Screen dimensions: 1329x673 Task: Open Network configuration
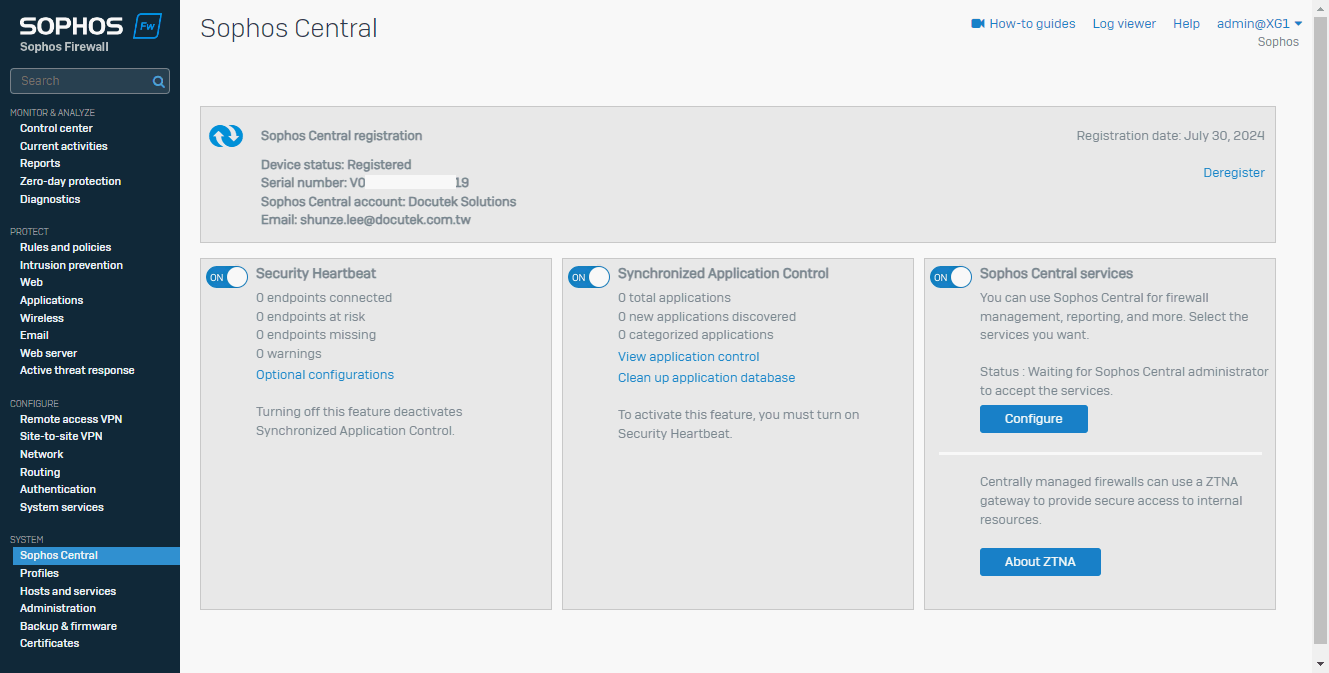(41, 454)
